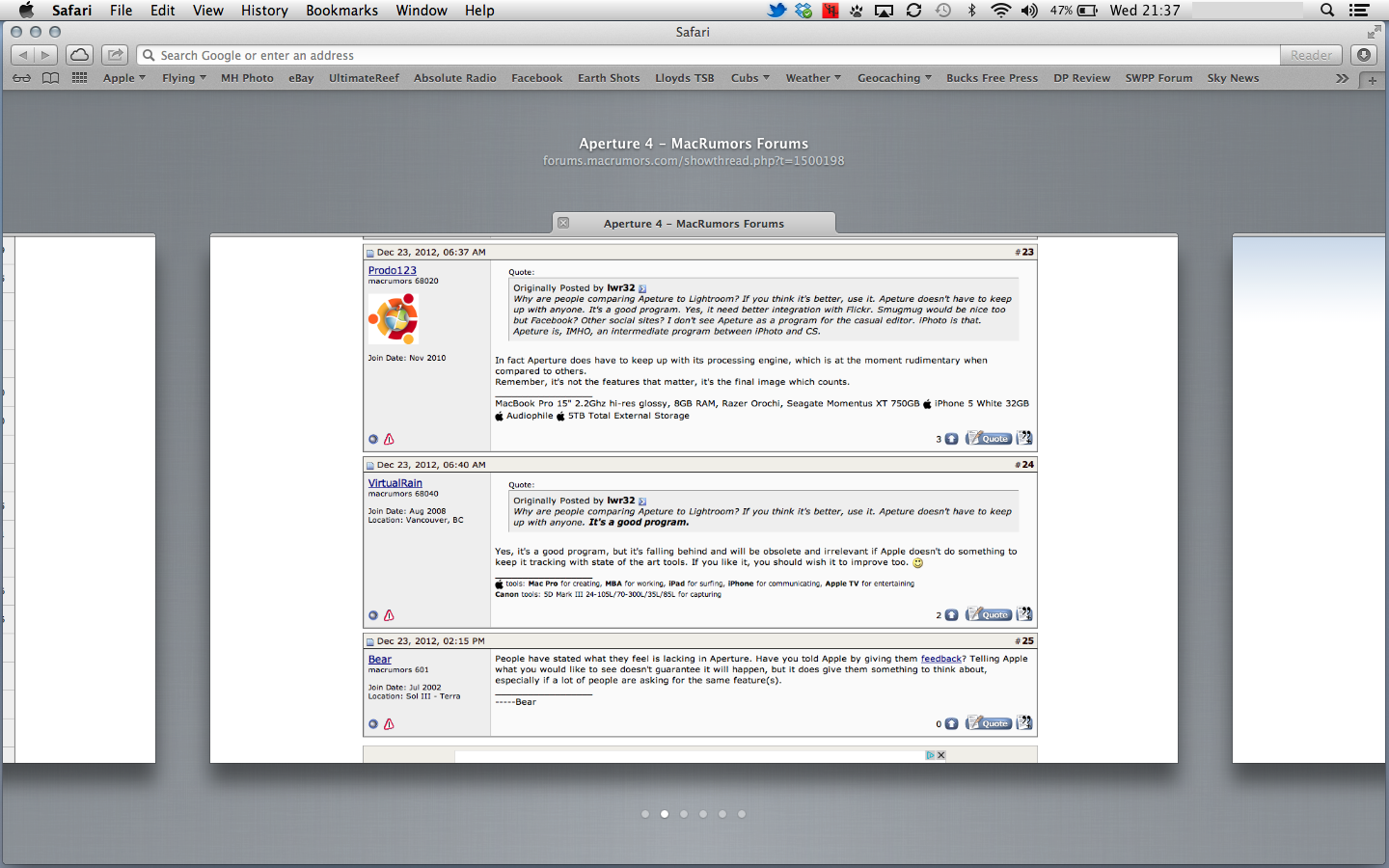Close the Aperture 4 tab
Viewport: 1389px width, 868px height.
(x=563, y=223)
